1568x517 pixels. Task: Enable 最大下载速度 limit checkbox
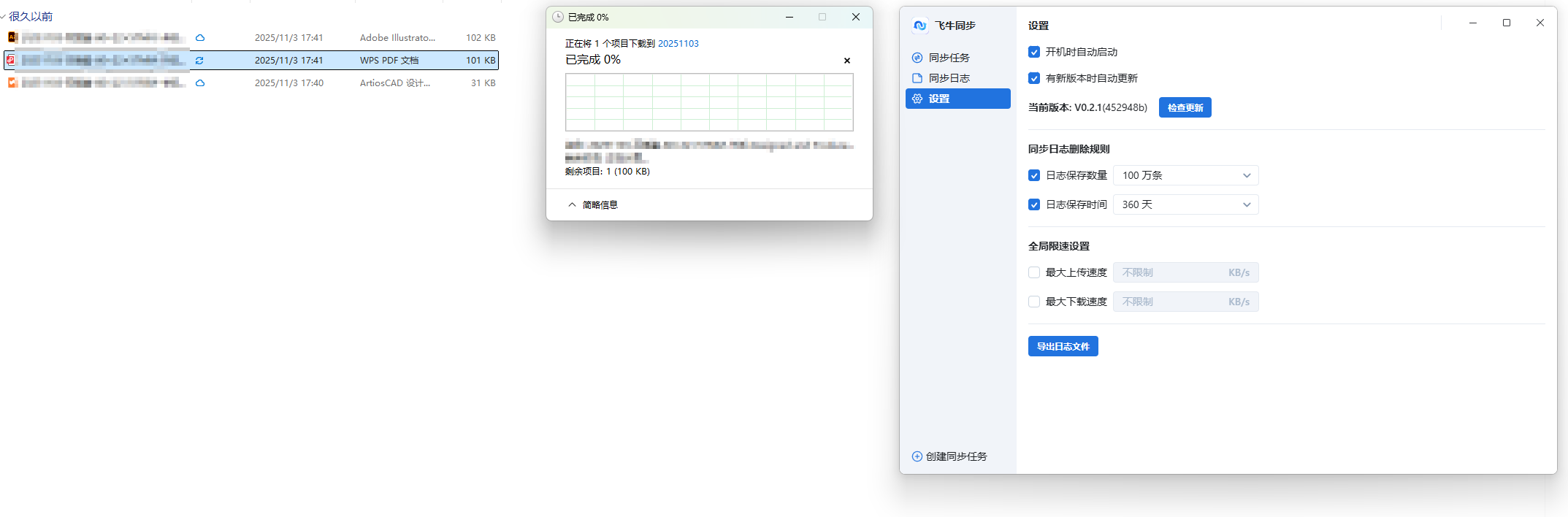1034,302
